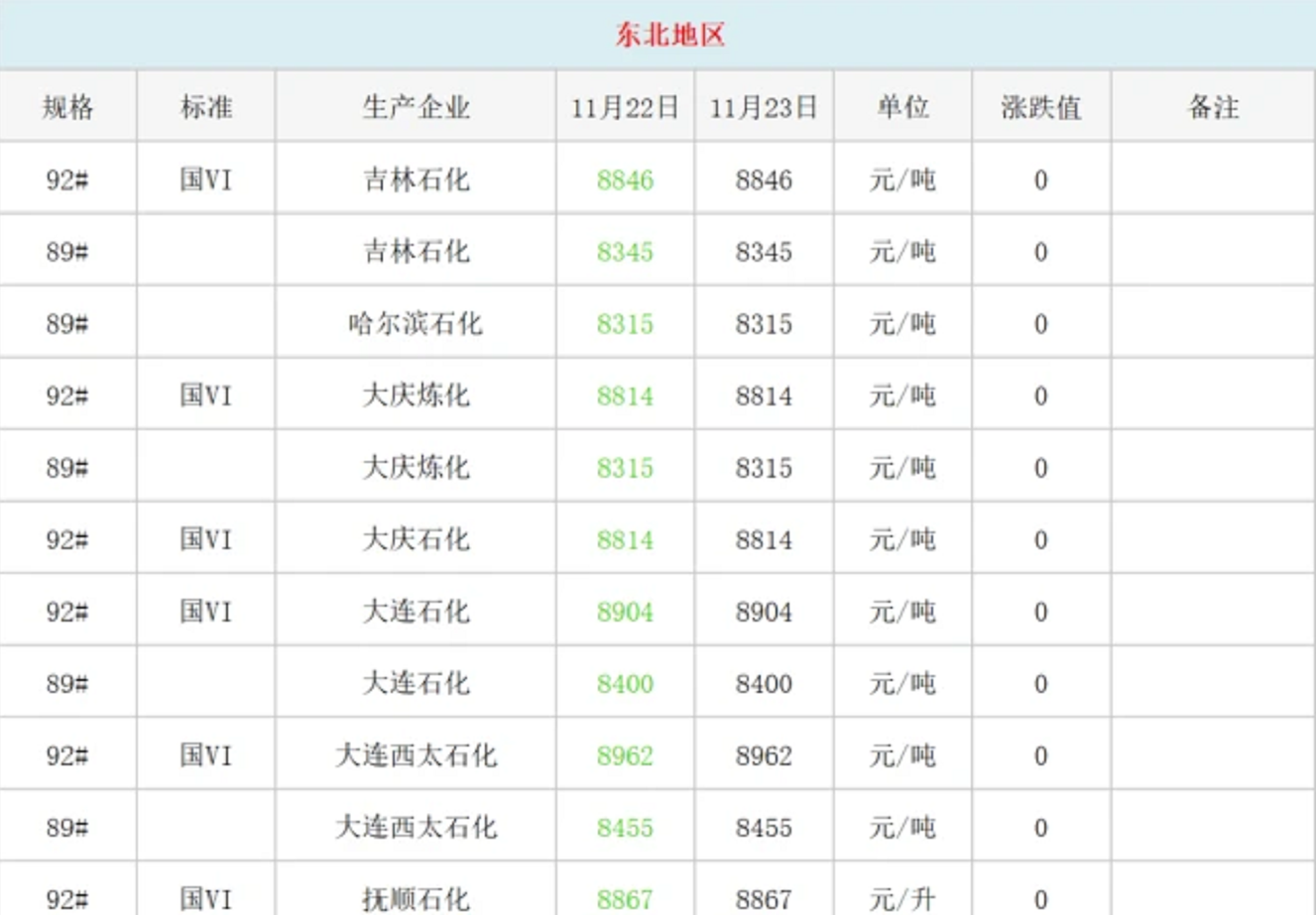Select the 大庆石化 company cell

click(417, 539)
